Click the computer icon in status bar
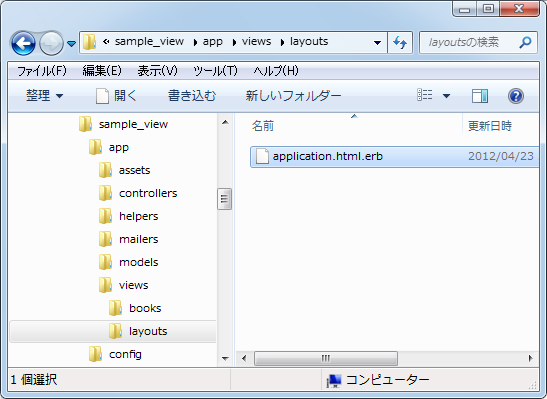This screenshot has width=547, height=399. point(334,381)
